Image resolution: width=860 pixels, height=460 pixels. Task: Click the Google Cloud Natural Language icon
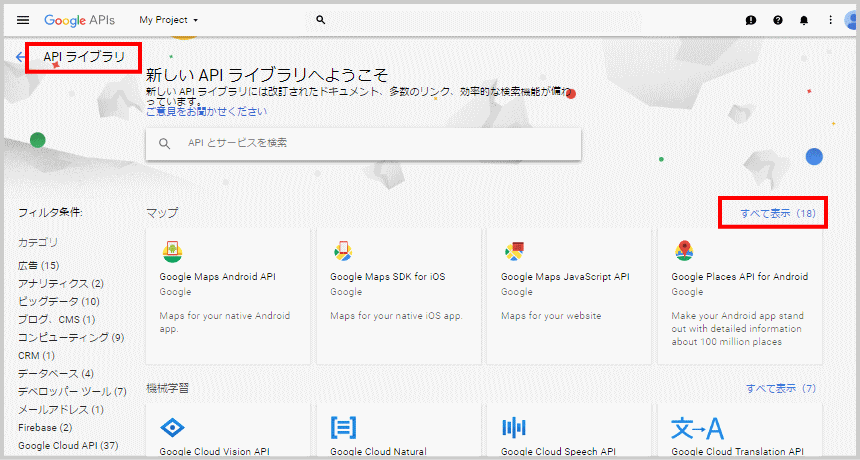point(343,428)
